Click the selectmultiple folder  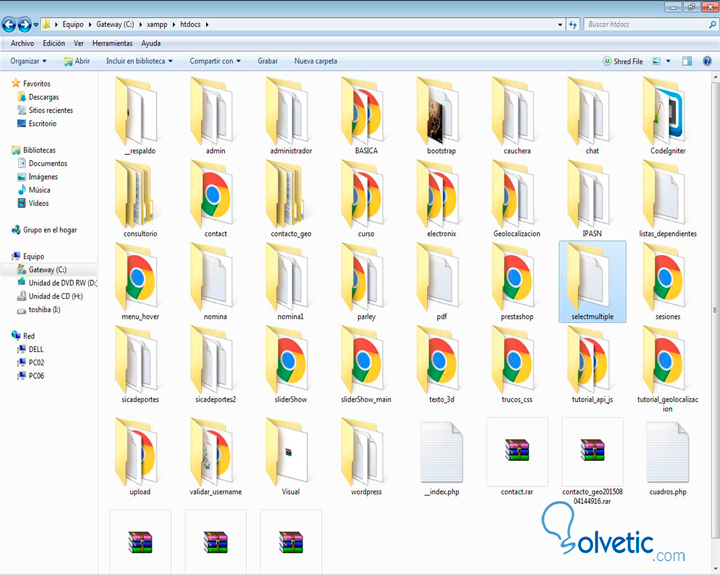click(592, 282)
